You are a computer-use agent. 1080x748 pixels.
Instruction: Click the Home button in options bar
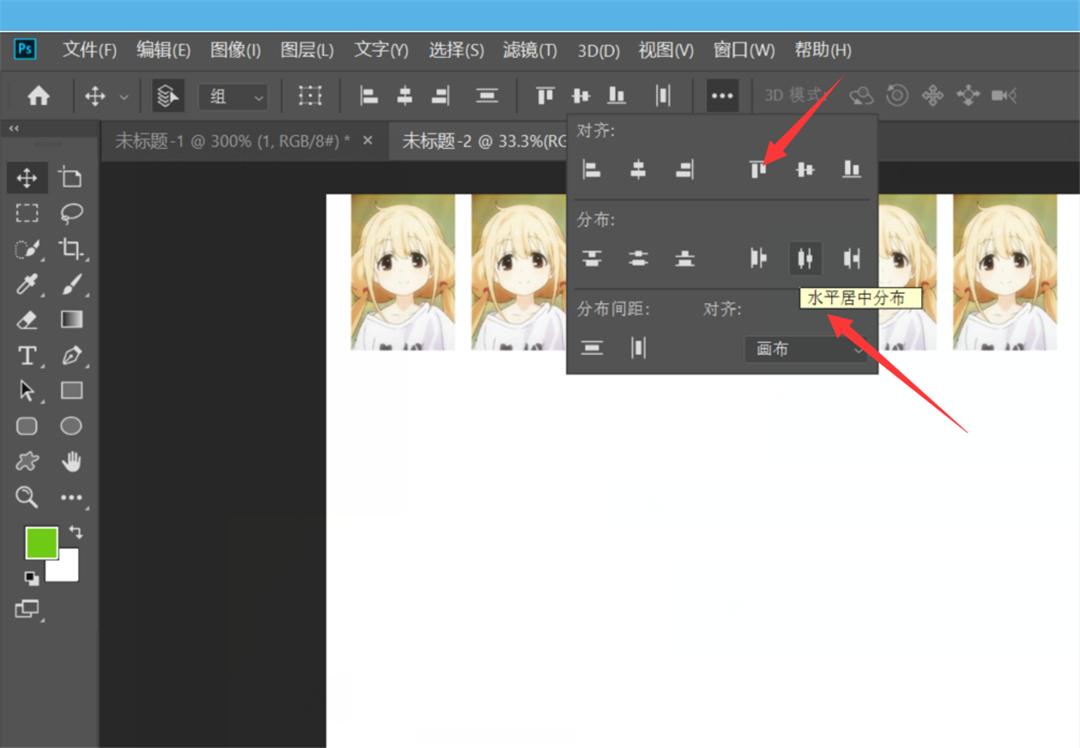(38, 95)
